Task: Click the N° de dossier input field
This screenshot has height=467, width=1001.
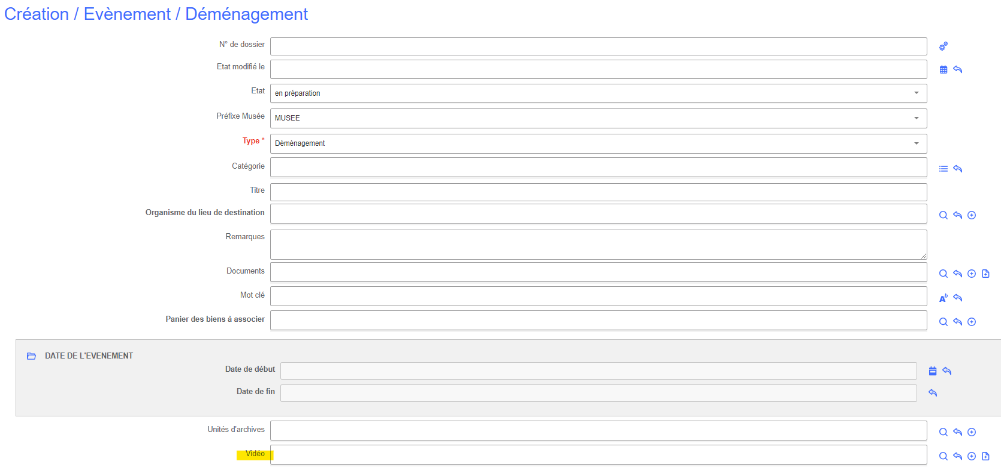Action: 598,46
